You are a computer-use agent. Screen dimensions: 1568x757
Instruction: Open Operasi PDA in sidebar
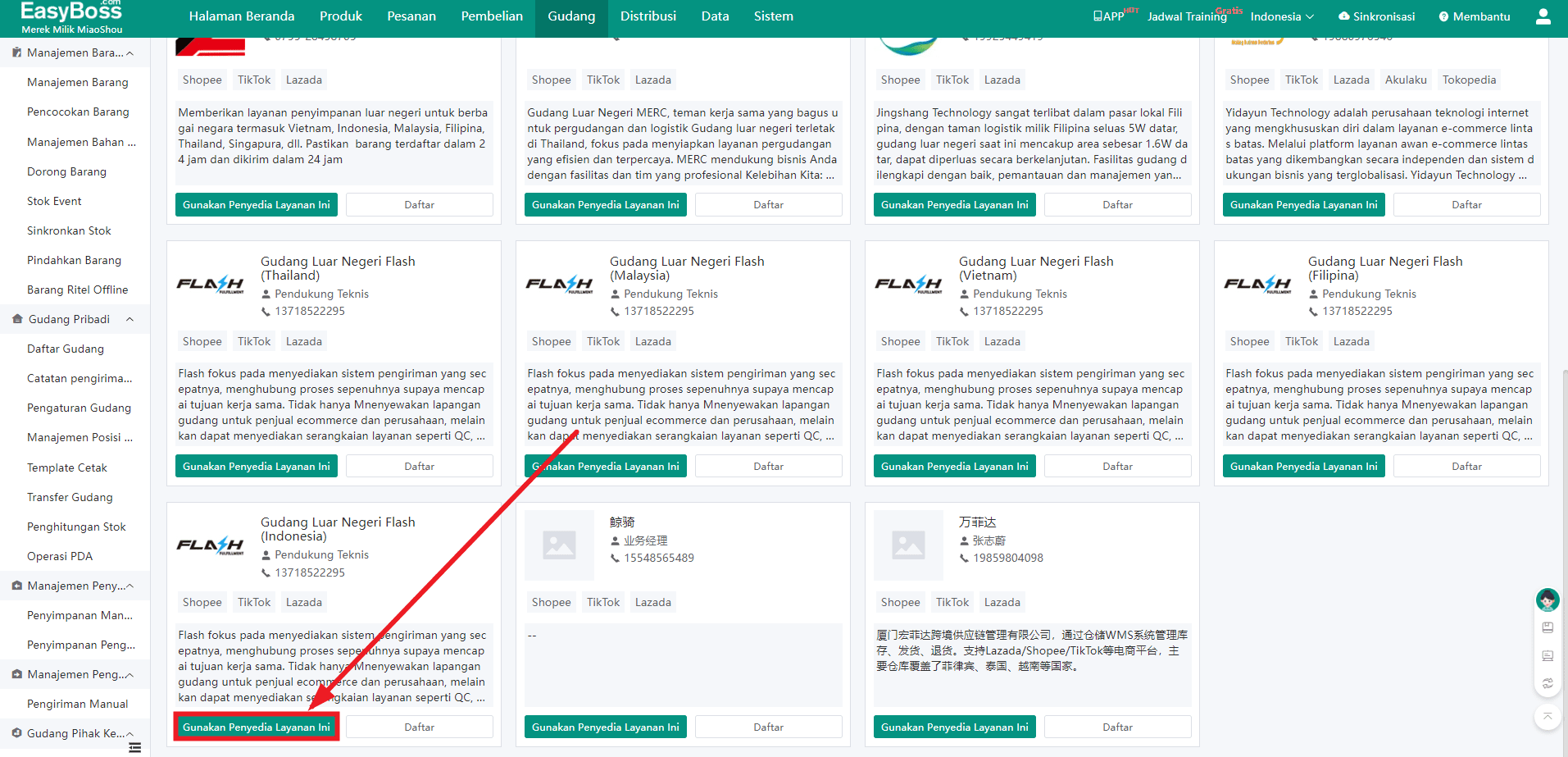(x=60, y=556)
